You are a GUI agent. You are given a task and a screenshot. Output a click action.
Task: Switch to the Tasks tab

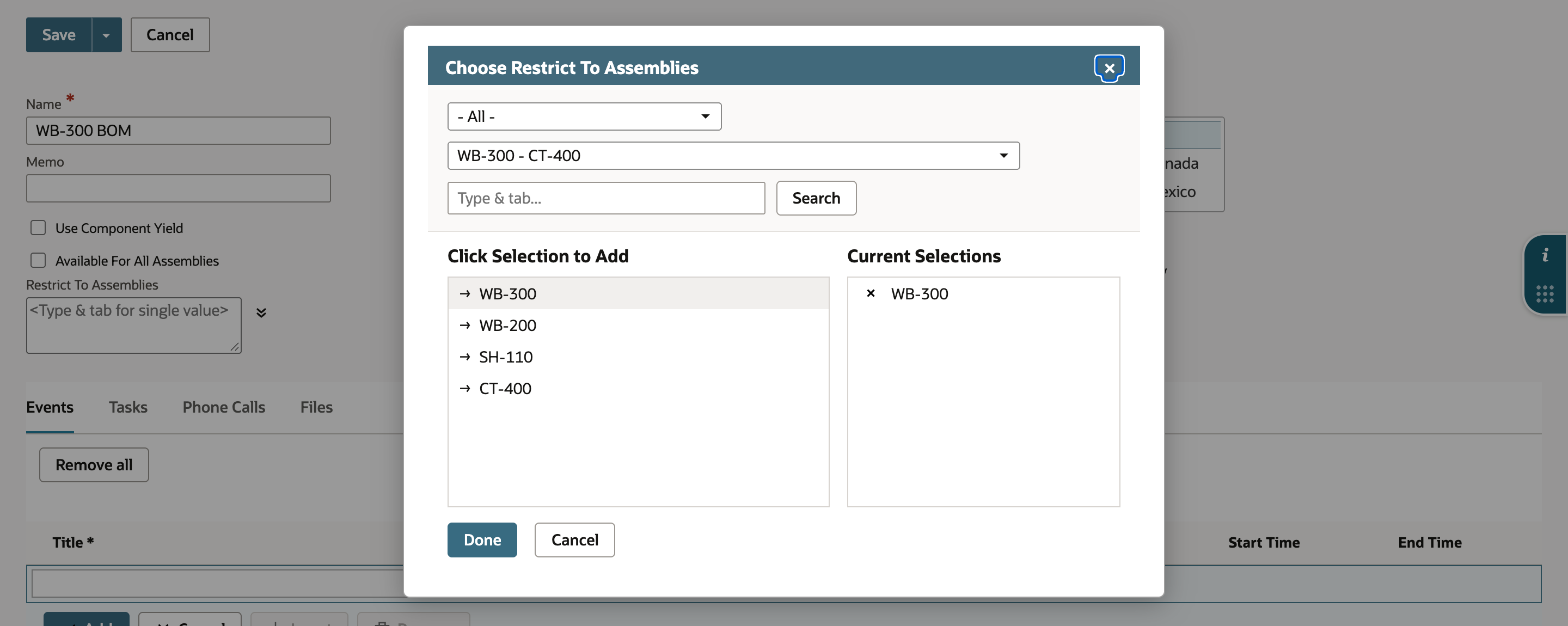pyautogui.click(x=128, y=407)
